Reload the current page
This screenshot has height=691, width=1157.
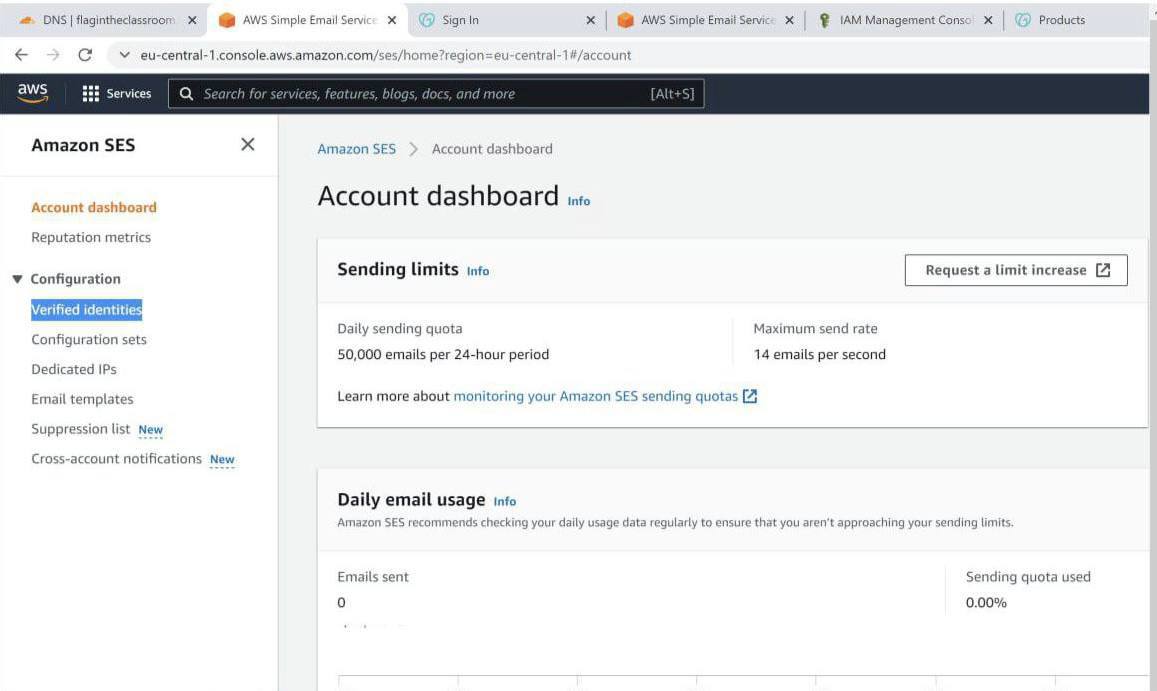pos(85,55)
